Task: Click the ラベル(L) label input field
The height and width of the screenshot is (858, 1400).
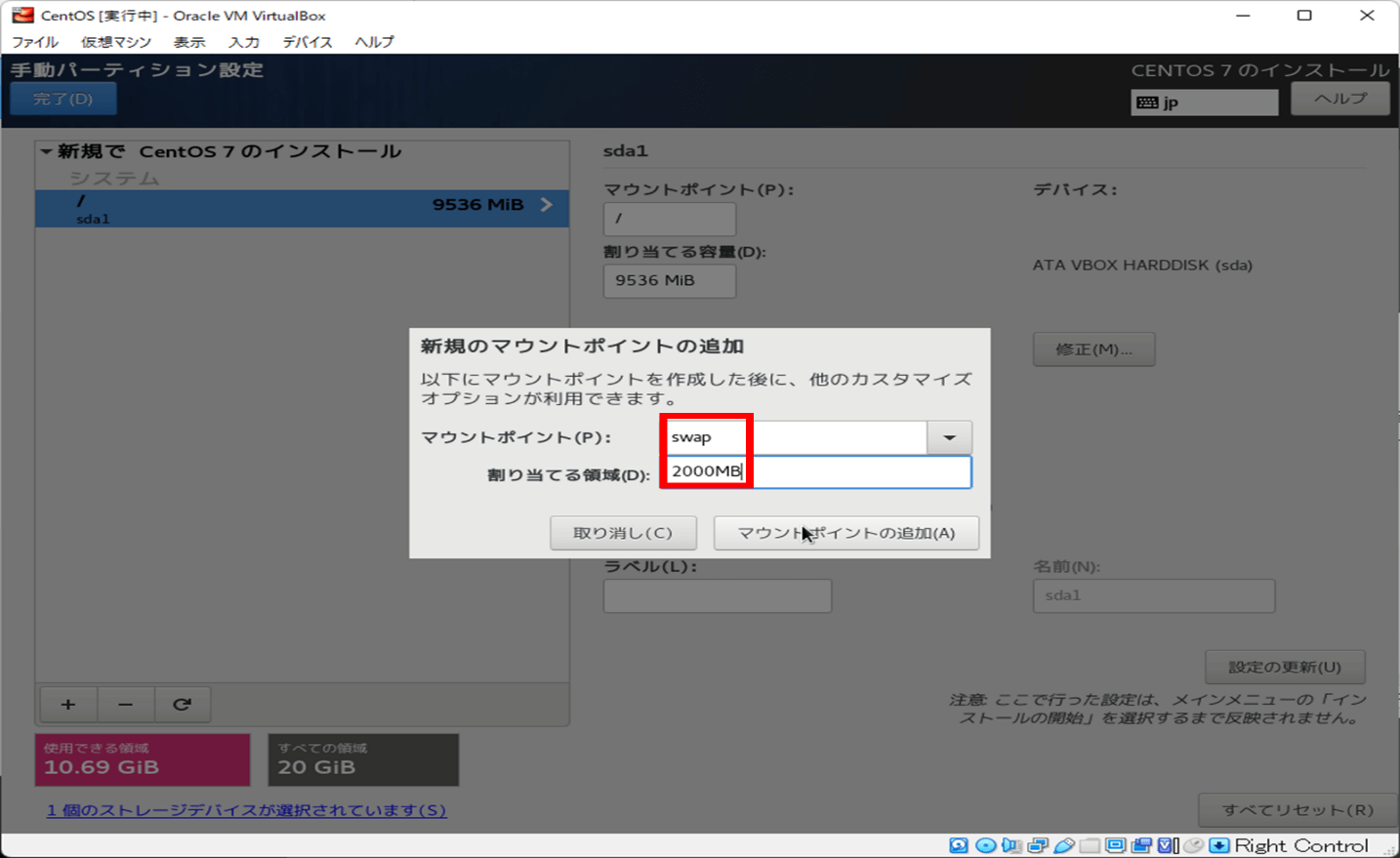Action: coord(718,595)
